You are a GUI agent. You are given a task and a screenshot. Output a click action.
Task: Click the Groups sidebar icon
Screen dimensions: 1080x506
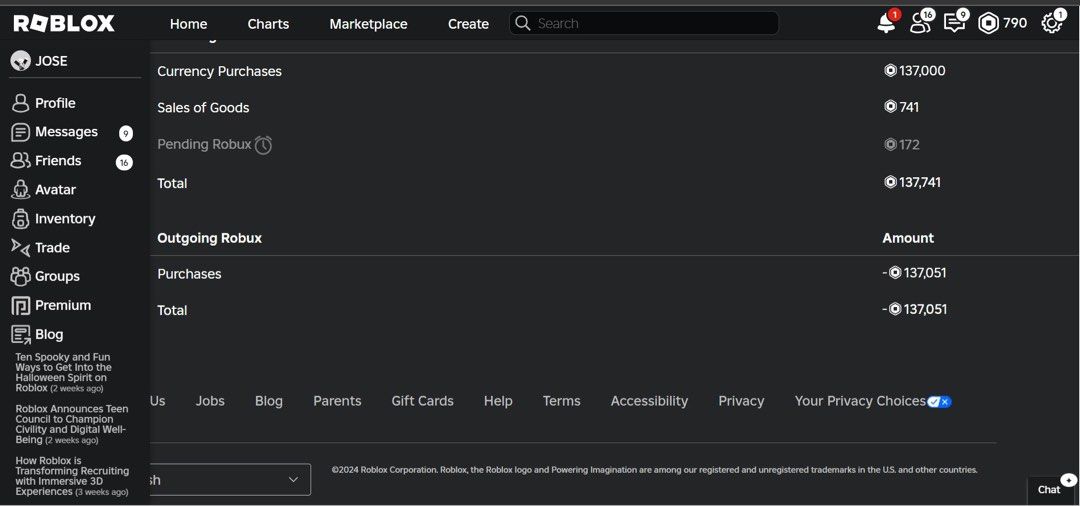21,277
